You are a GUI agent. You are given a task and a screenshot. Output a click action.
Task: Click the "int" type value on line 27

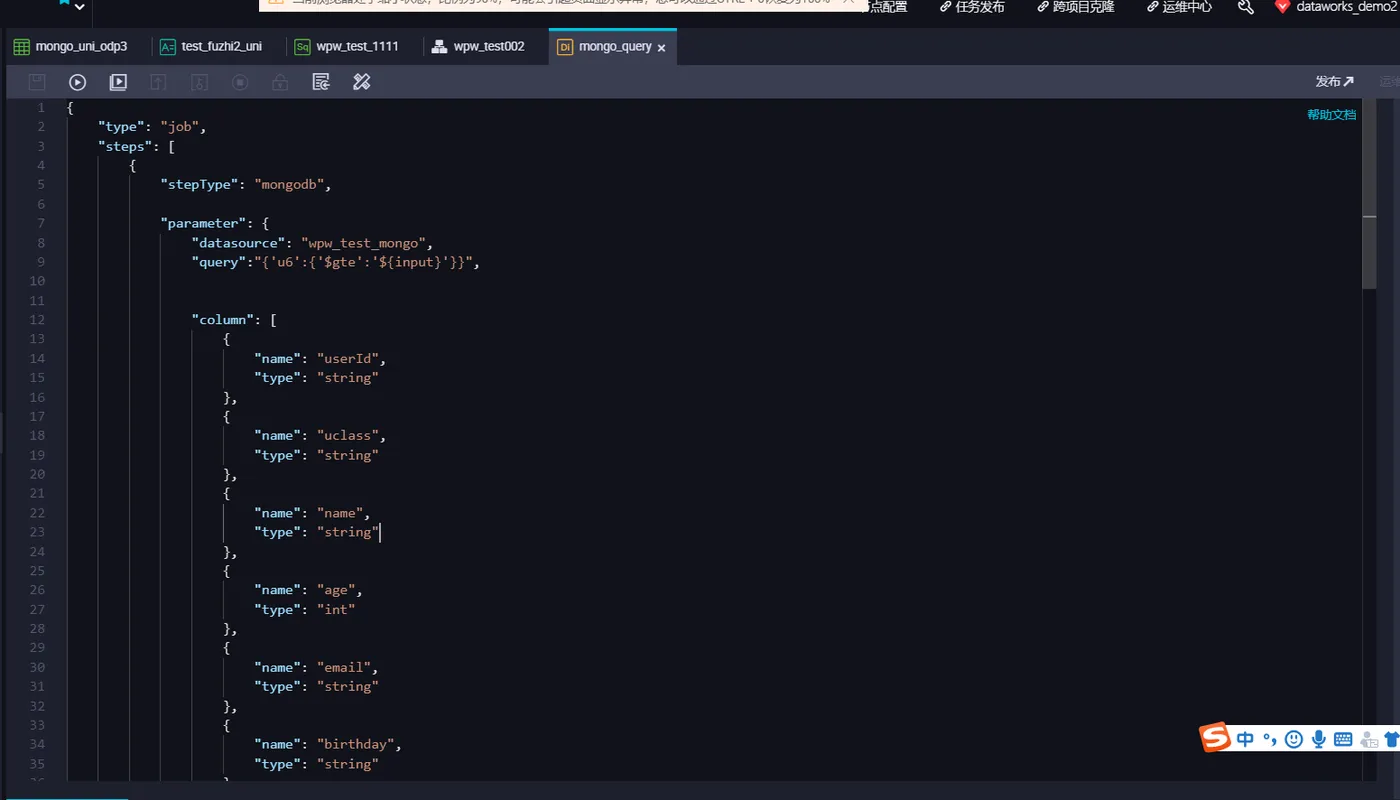(x=336, y=609)
